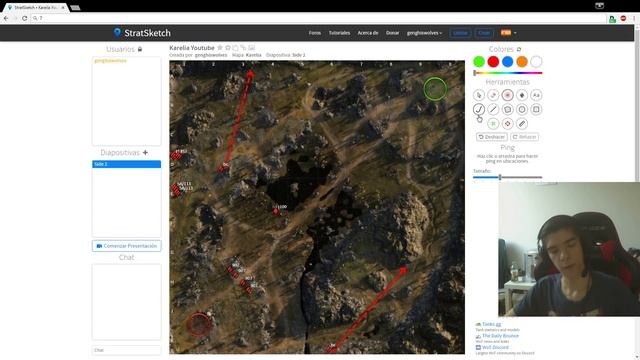This screenshot has height=360, width=640.
Task: Click the Unirse button in navbar
Action: click(460, 33)
